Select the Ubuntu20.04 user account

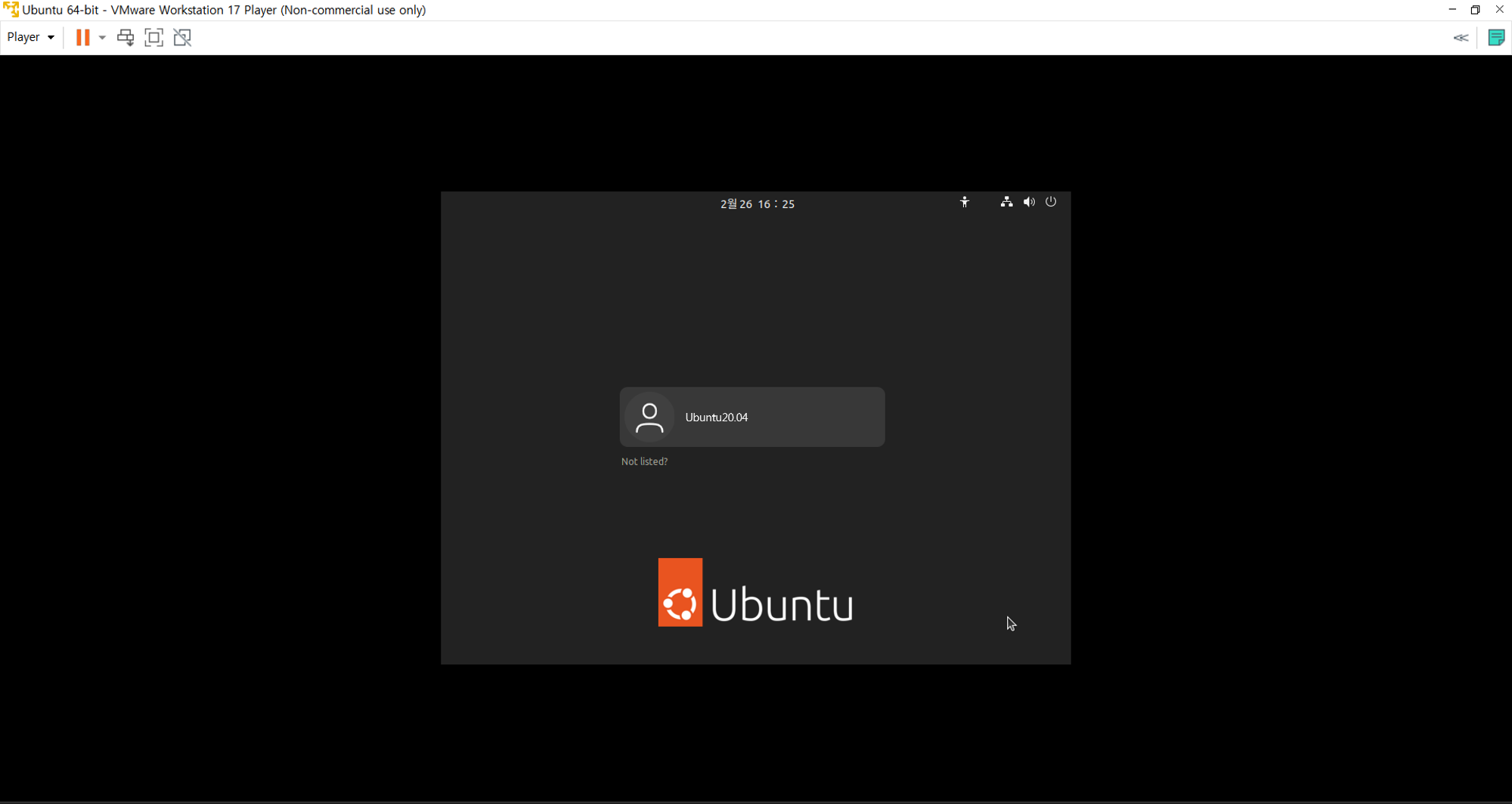[752, 417]
